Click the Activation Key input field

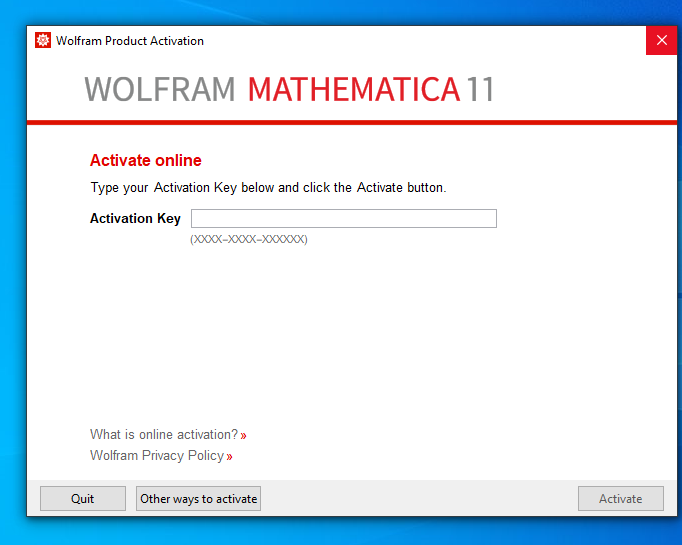[x=344, y=218]
